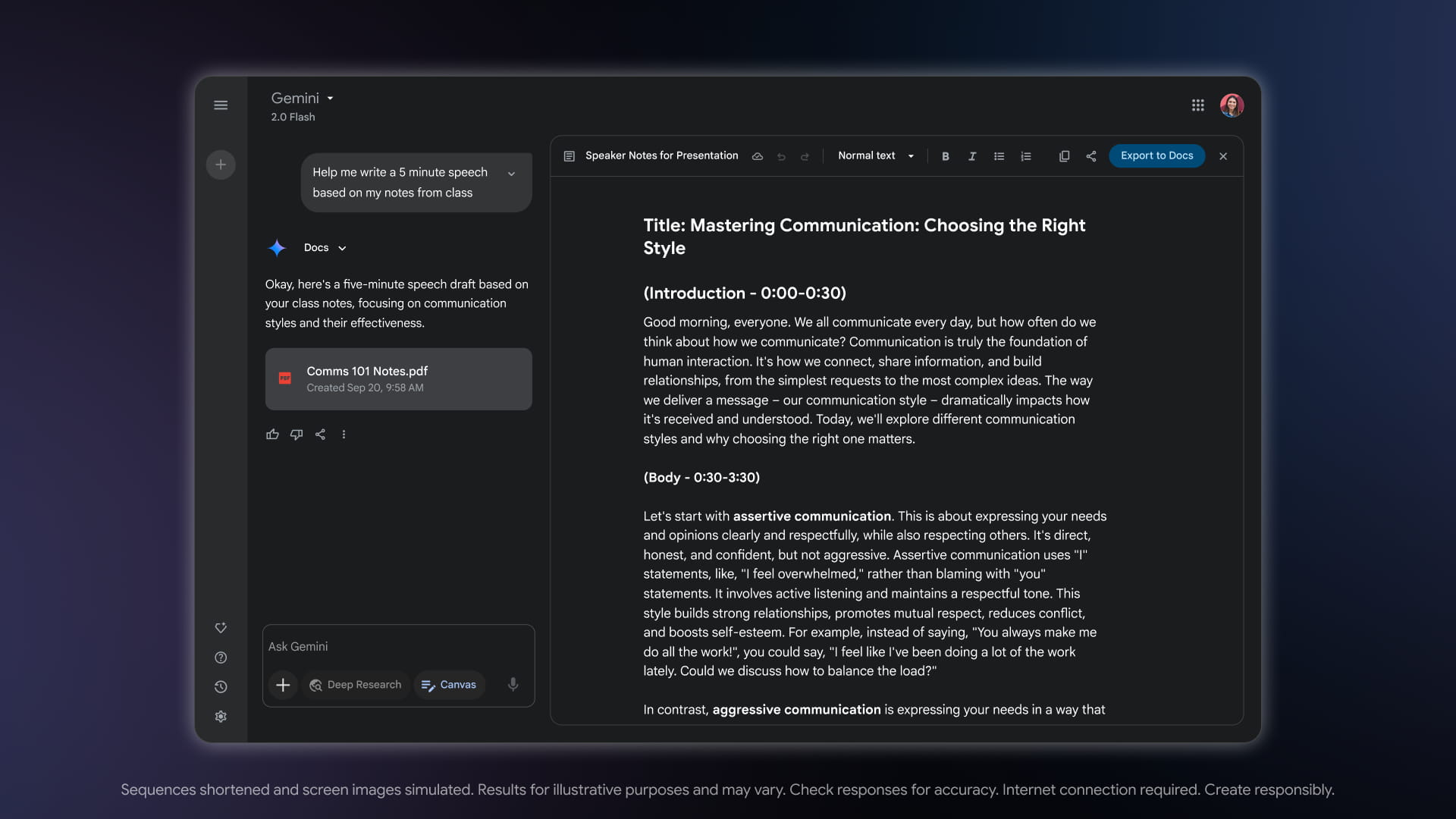Toggle italic formatting in canvas toolbar
The width and height of the screenshot is (1456, 819).
(971, 156)
